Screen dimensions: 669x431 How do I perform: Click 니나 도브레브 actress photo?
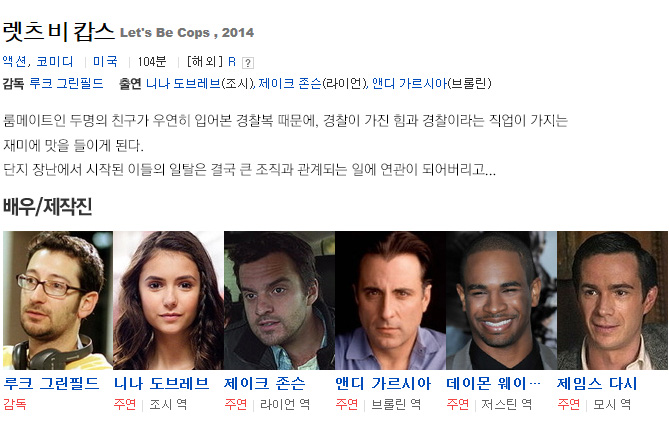coord(169,300)
